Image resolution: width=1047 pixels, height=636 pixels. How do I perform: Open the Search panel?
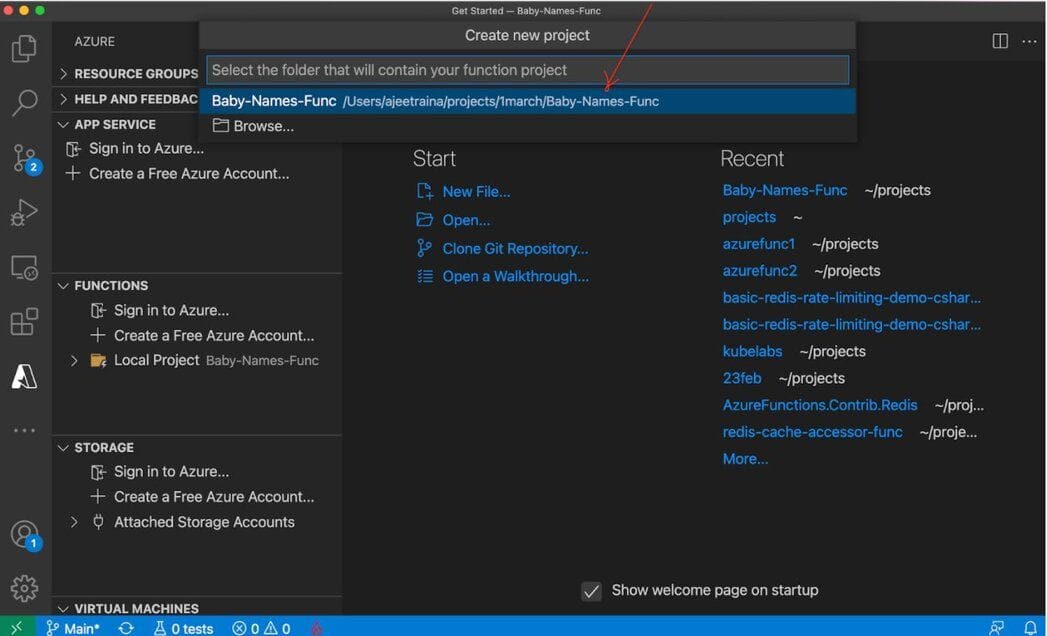[x=25, y=103]
